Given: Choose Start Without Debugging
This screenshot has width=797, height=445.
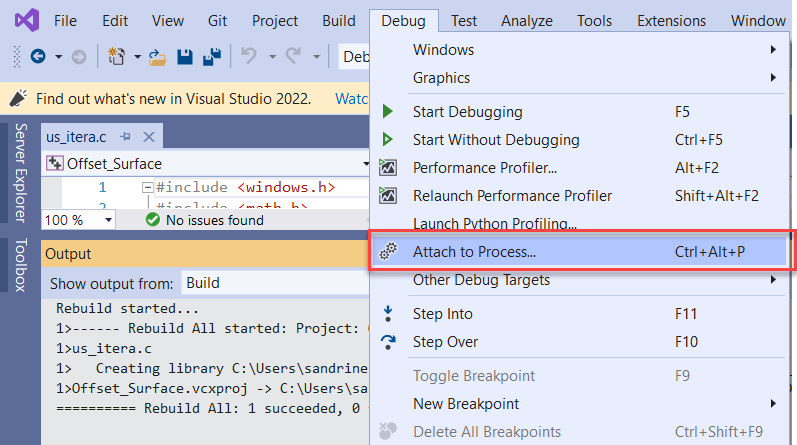Looking at the screenshot, I should [579, 139].
